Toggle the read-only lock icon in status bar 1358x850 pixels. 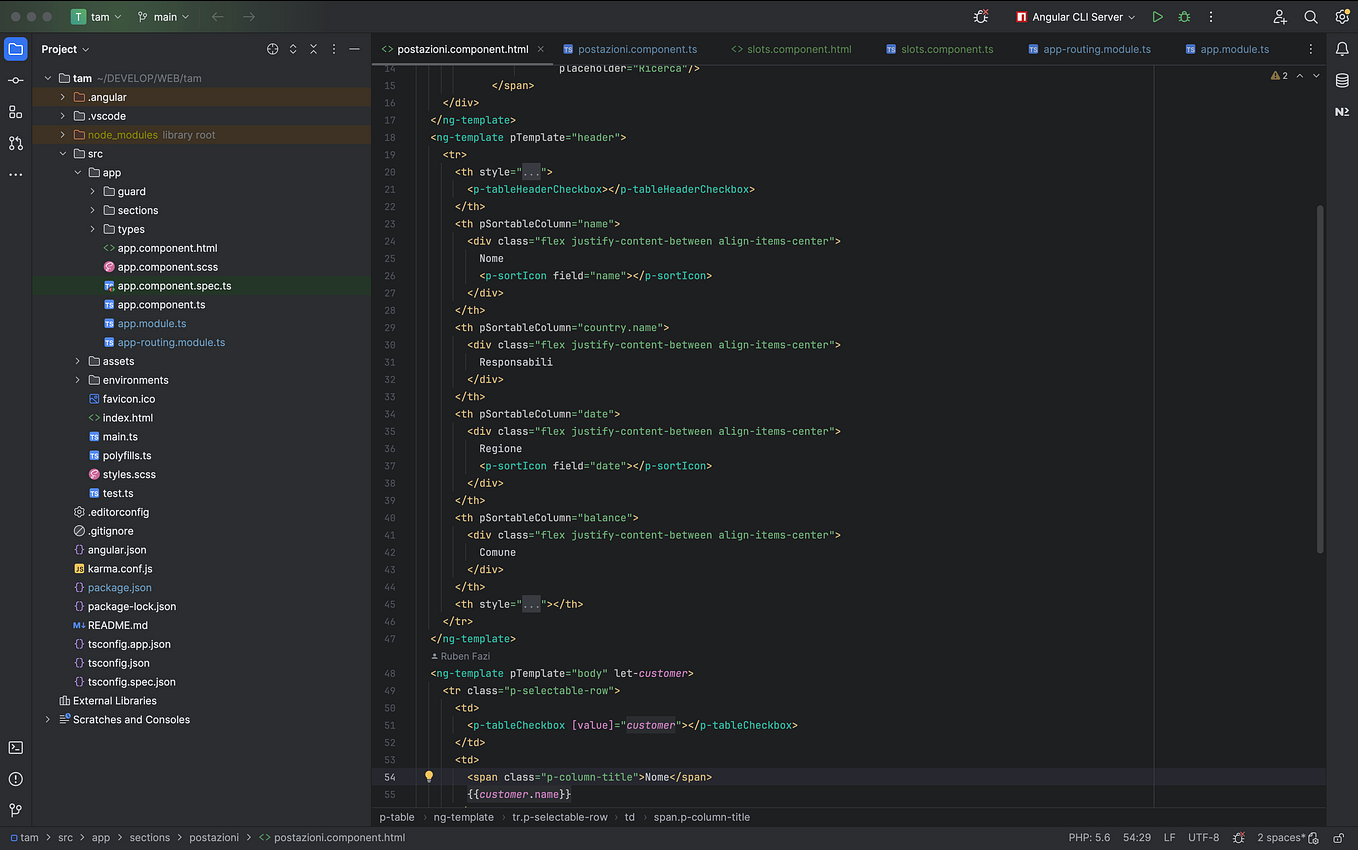pos(1339,838)
